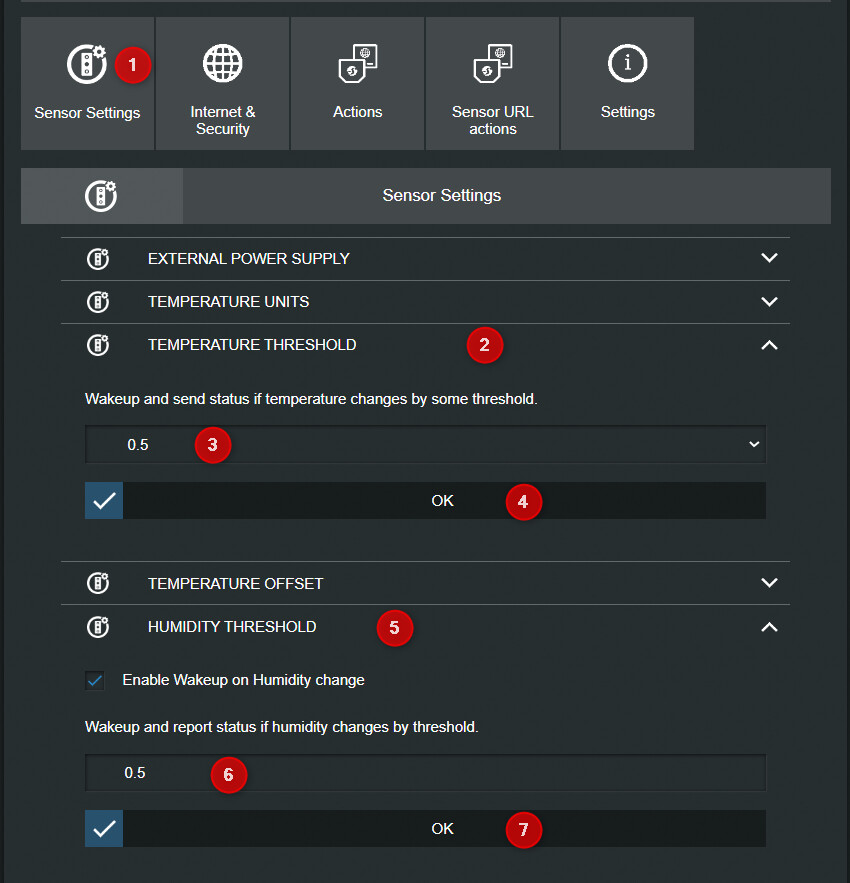Click checkmark beside temperature threshold OK
Screen dimensions: 850x883
click(104, 501)
